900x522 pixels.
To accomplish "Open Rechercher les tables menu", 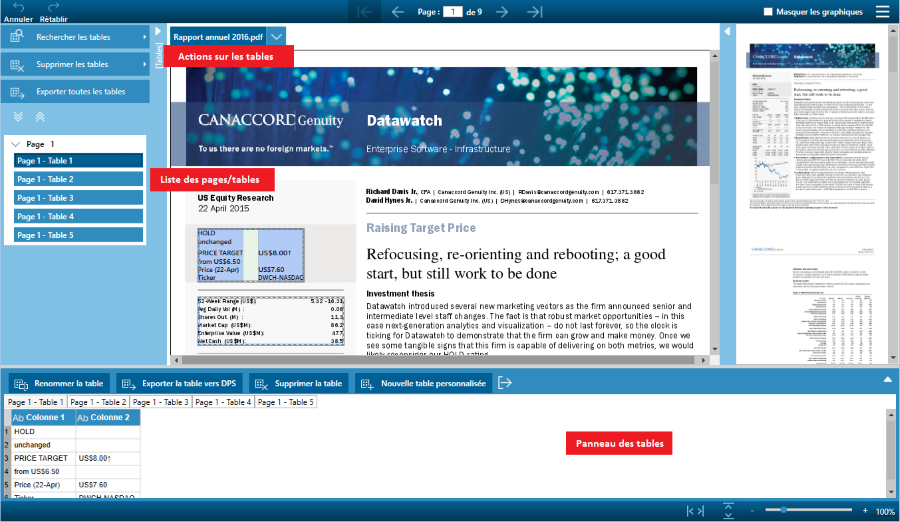I will click(x=75, y=37).
